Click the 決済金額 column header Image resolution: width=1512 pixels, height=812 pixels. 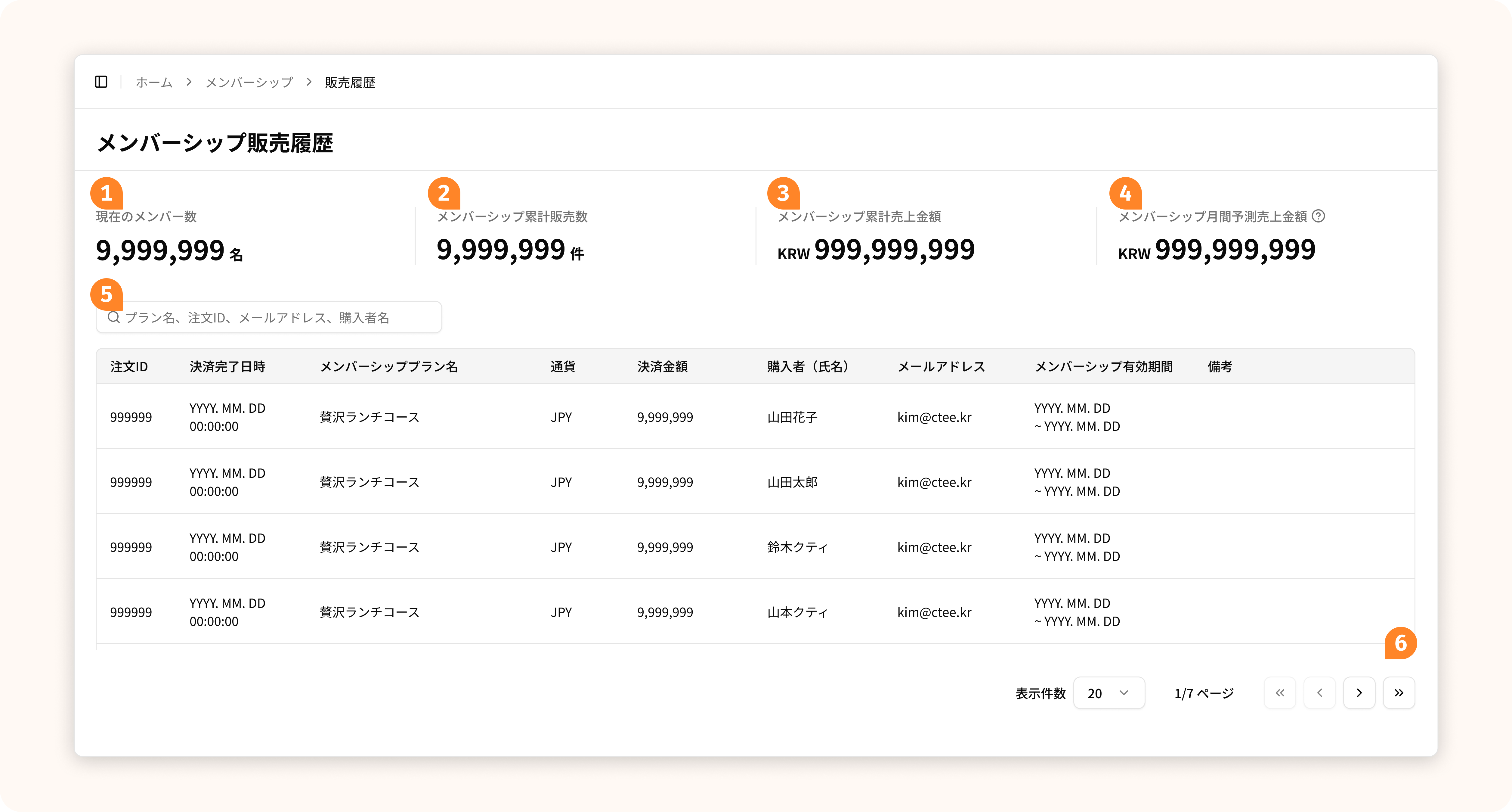662,366
